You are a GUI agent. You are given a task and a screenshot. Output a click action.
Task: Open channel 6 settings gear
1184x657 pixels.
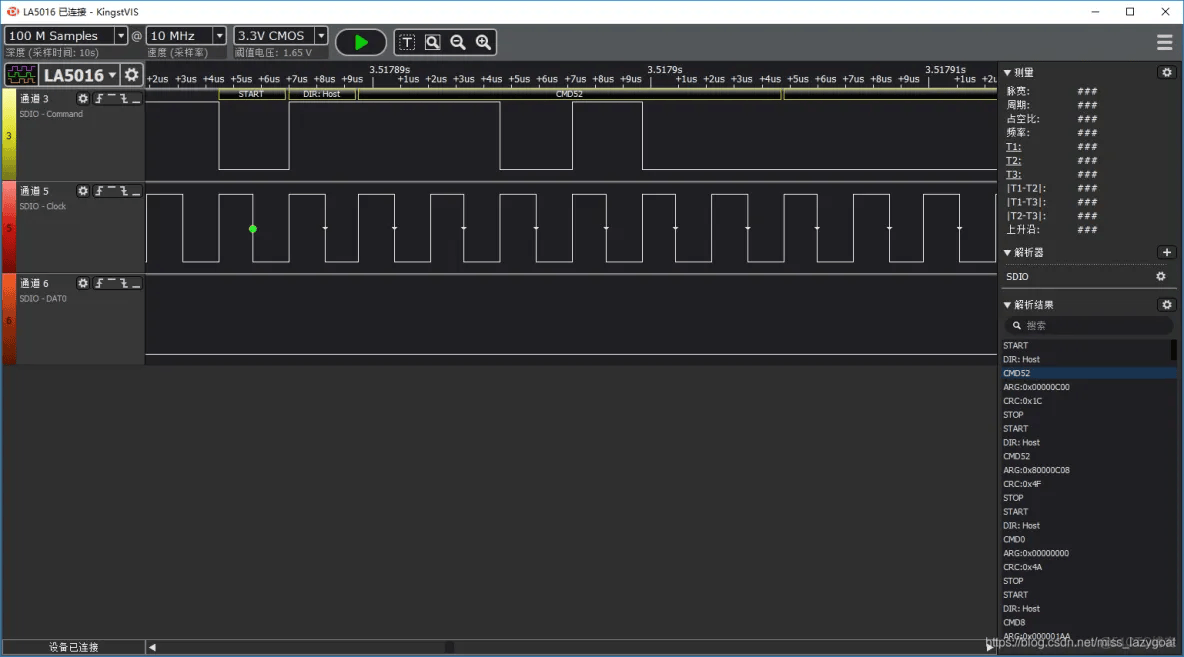pos(83,283)
